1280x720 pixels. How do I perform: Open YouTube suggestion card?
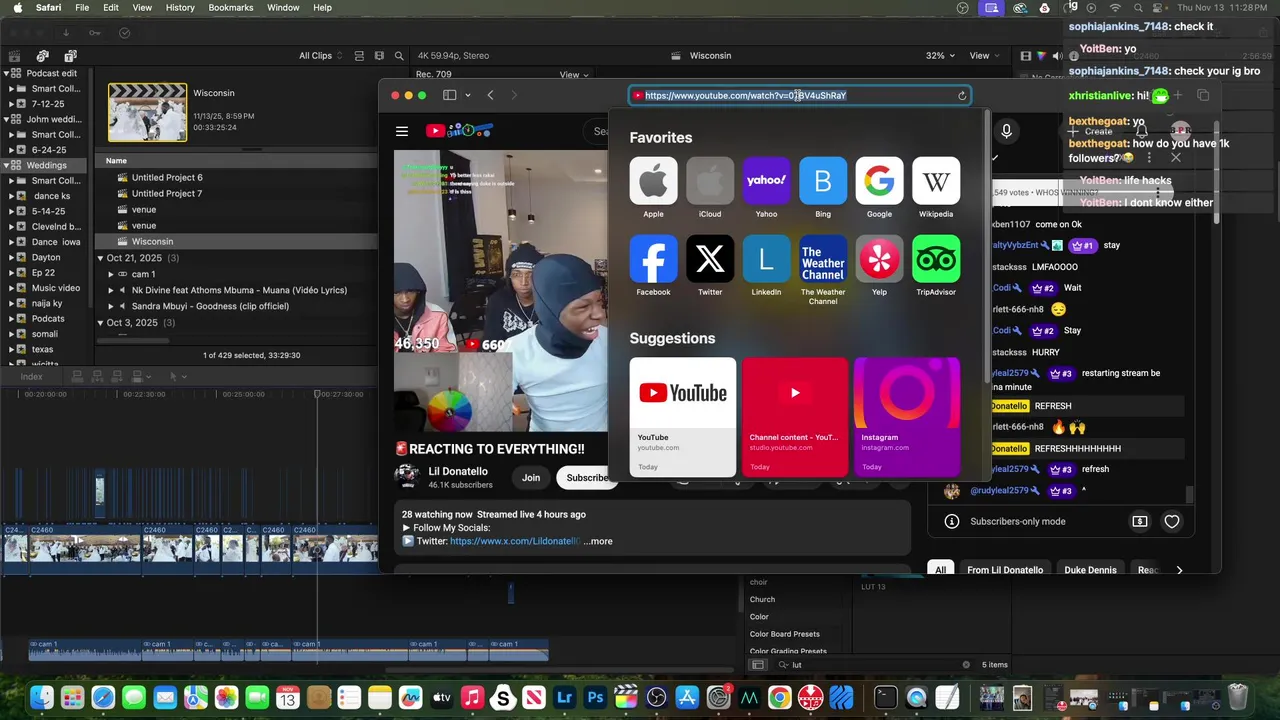point(683,416)
